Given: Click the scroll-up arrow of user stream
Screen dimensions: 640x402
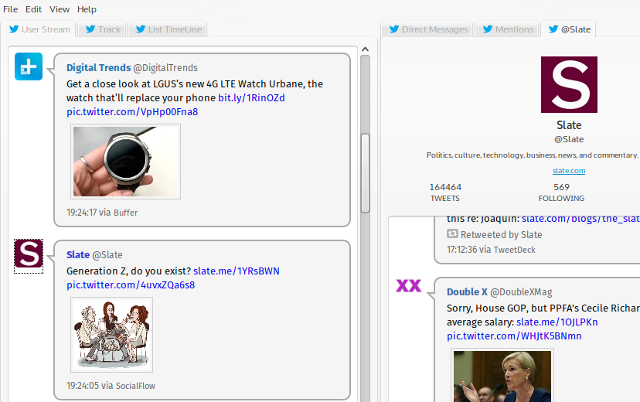Looking at the screenshot, I should (365, 49).
